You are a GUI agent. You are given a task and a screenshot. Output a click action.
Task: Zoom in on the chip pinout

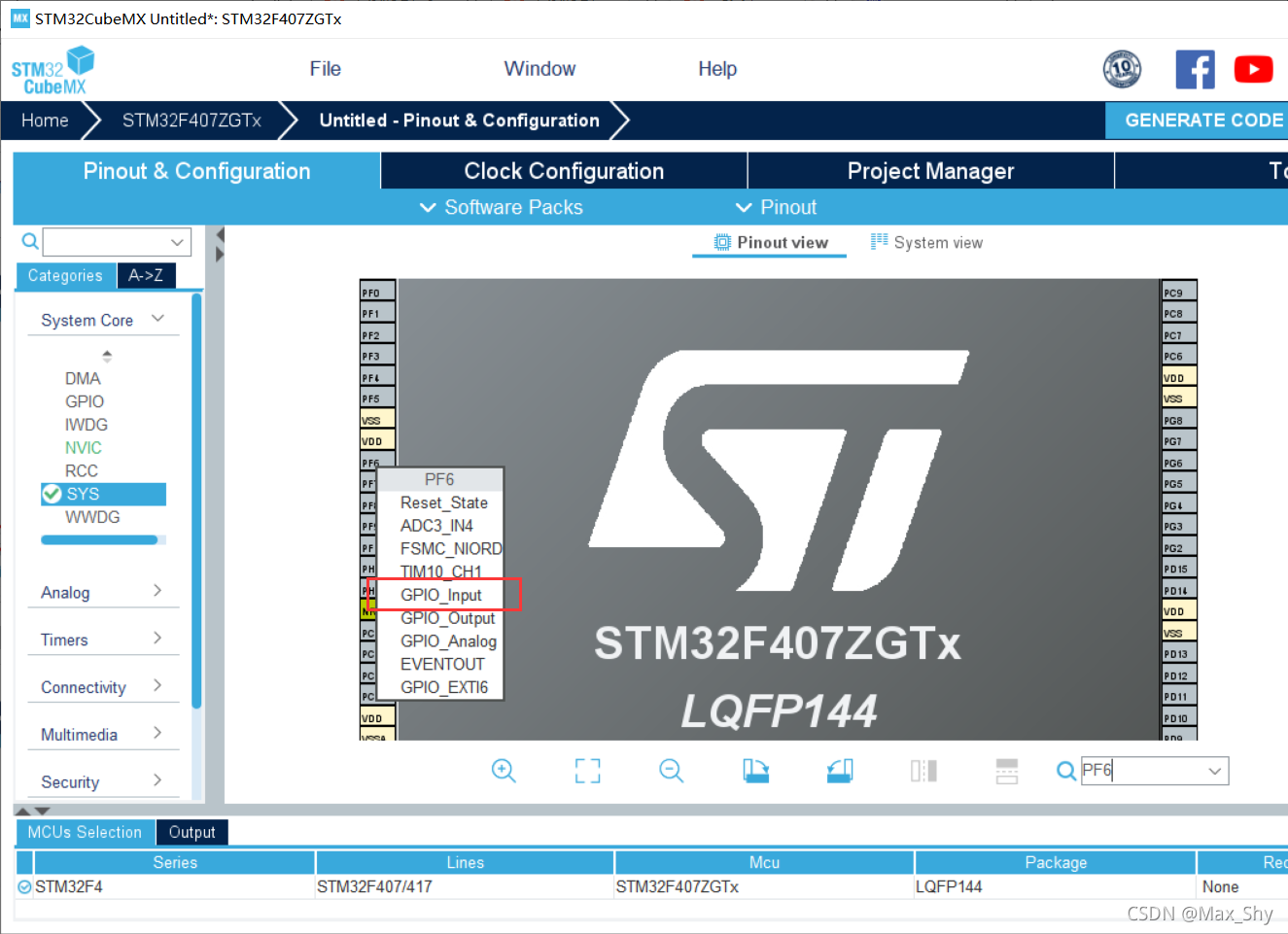pyautogui.click(x=504, y=771)
